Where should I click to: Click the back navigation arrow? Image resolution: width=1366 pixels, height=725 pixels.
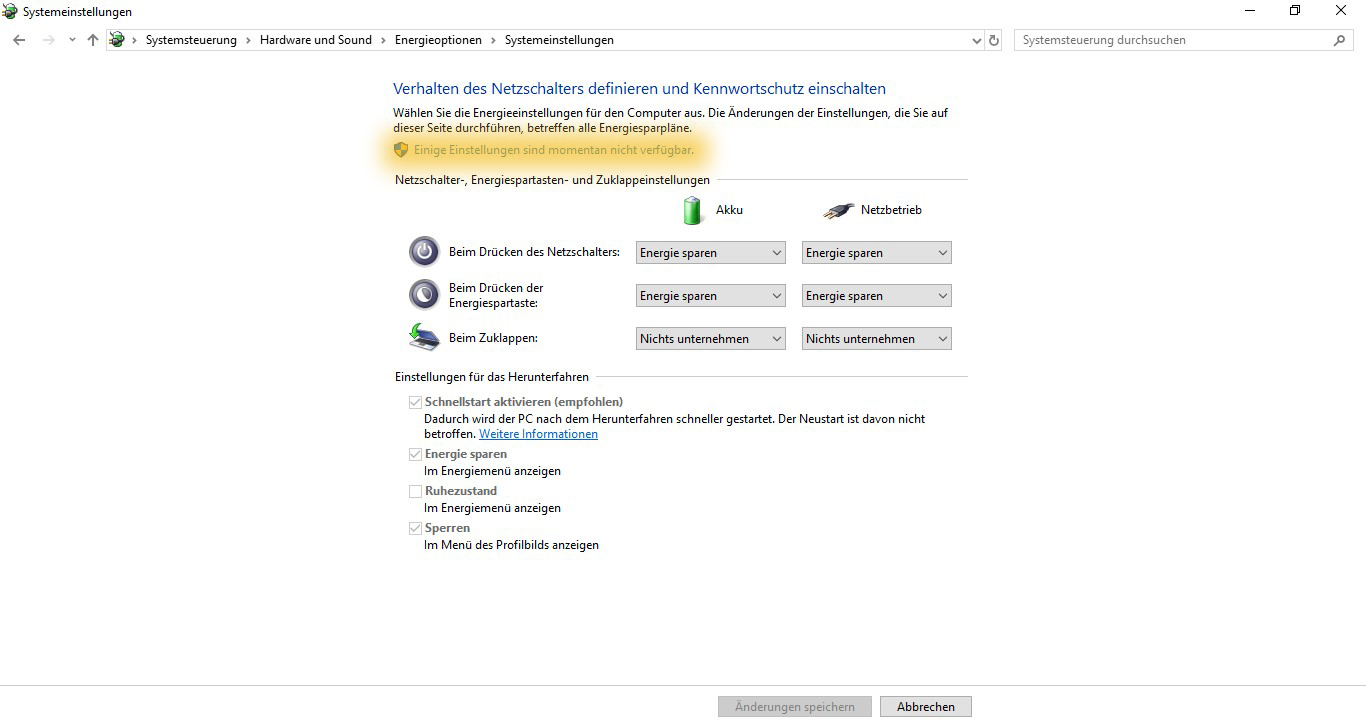[x=19, y=40]
